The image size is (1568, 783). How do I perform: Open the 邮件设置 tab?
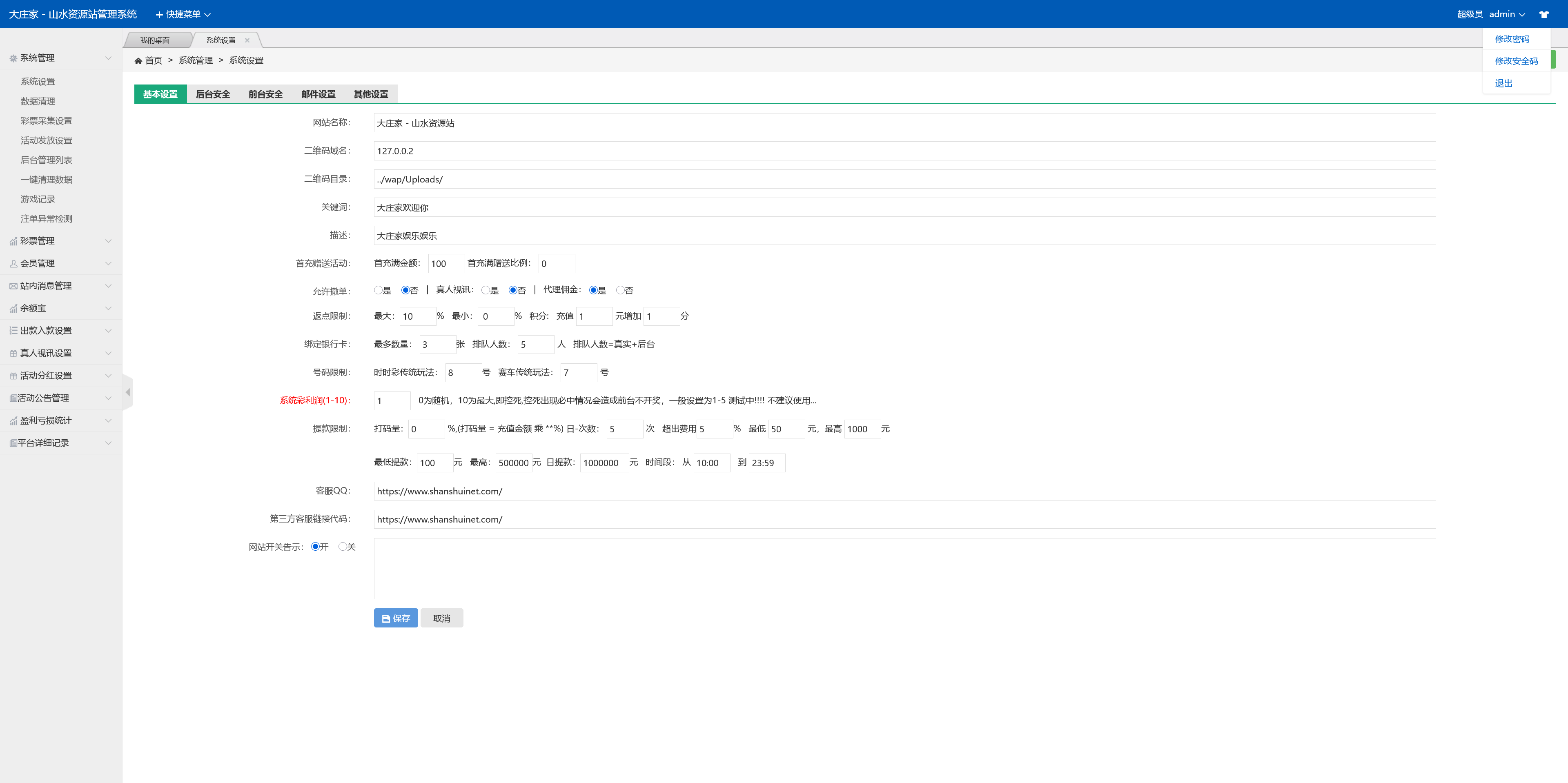(318, 94)
